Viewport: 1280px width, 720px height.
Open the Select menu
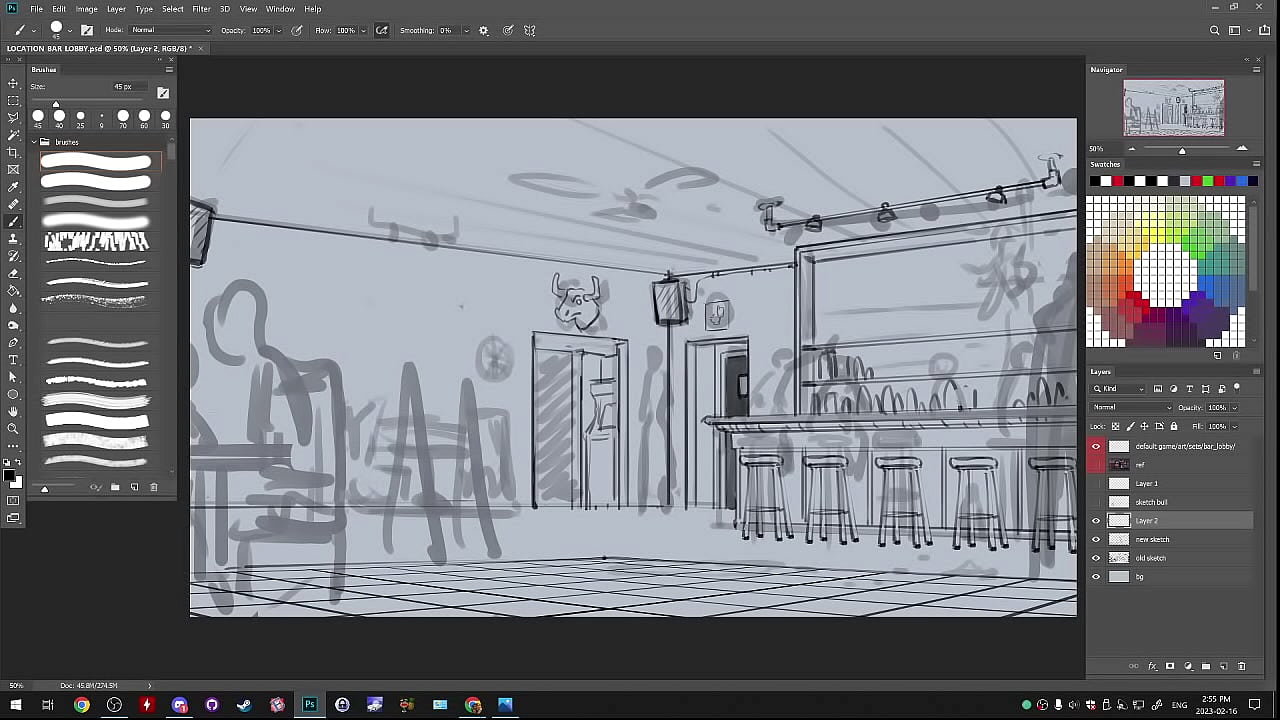[173, 9]
